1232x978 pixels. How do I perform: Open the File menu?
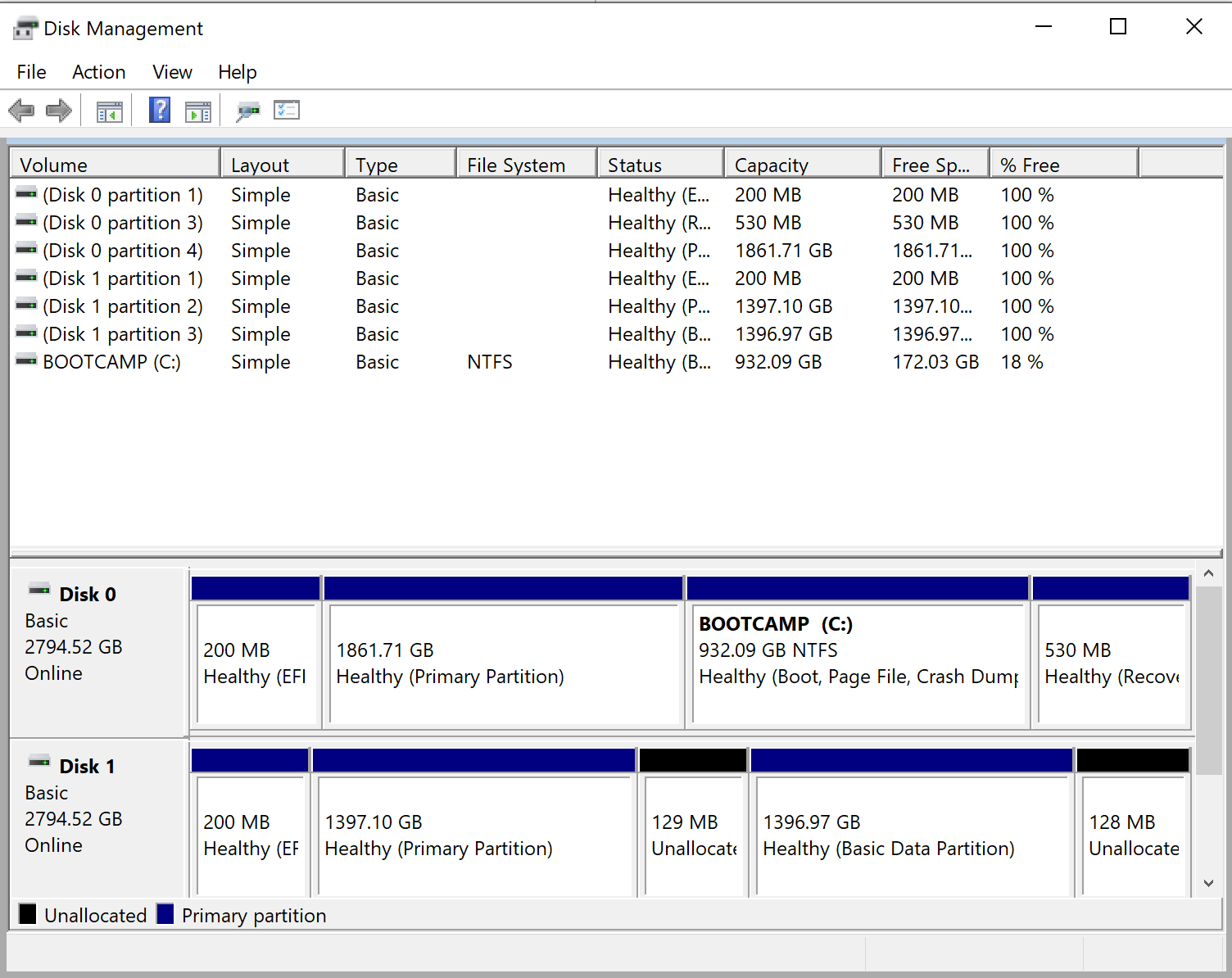coord(31,72)
